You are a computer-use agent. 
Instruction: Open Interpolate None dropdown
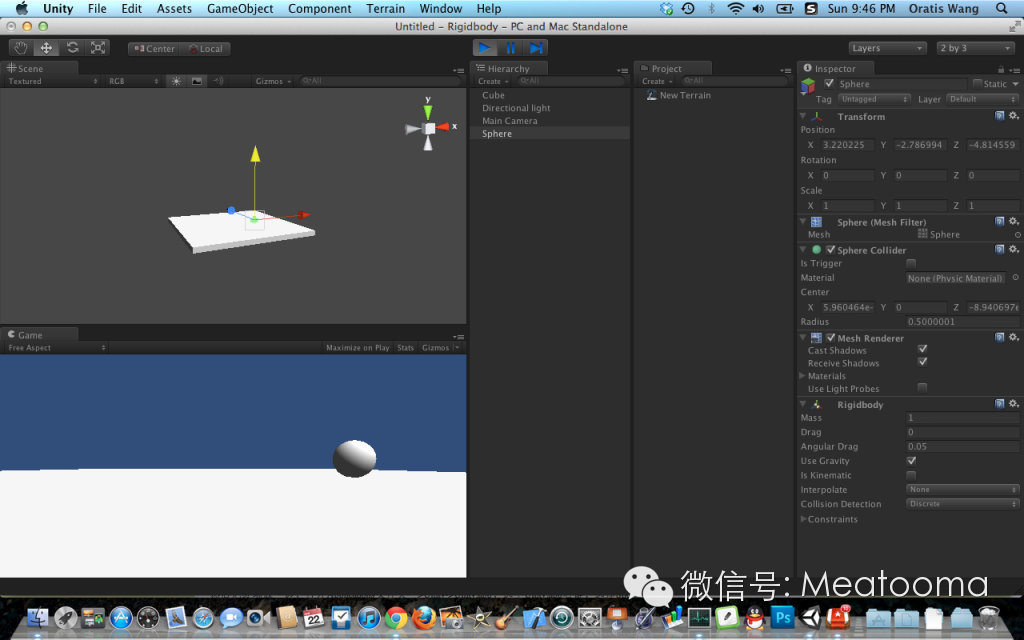click(x=963, y=489)
